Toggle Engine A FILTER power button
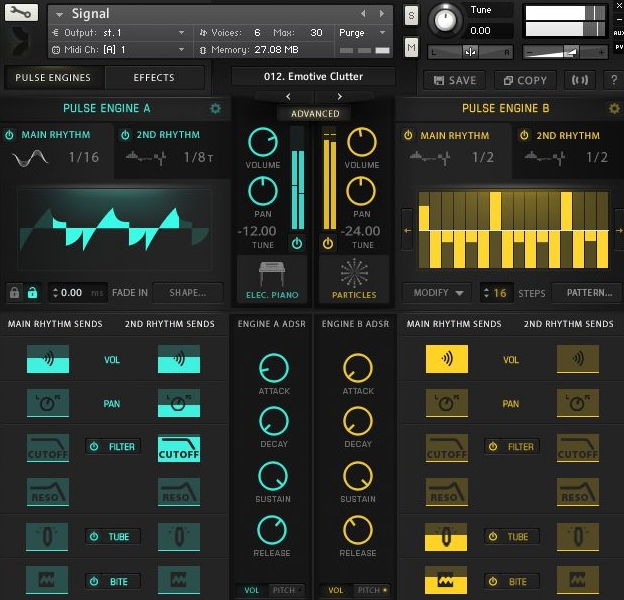The width and height of the screenshot is (624, 600). [94, 447]
